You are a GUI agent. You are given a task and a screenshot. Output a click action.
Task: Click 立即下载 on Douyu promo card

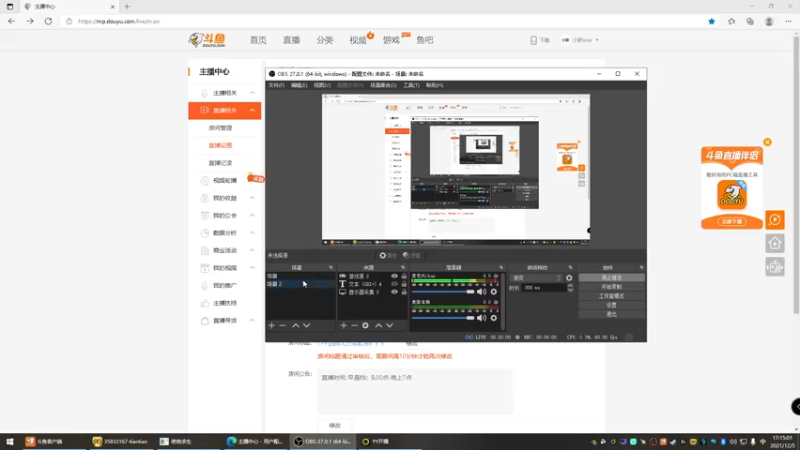coord(732,221)
